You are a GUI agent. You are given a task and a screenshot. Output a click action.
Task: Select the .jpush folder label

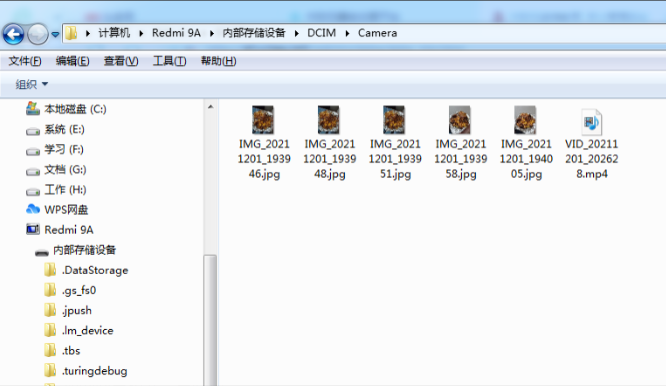[76, 310]
